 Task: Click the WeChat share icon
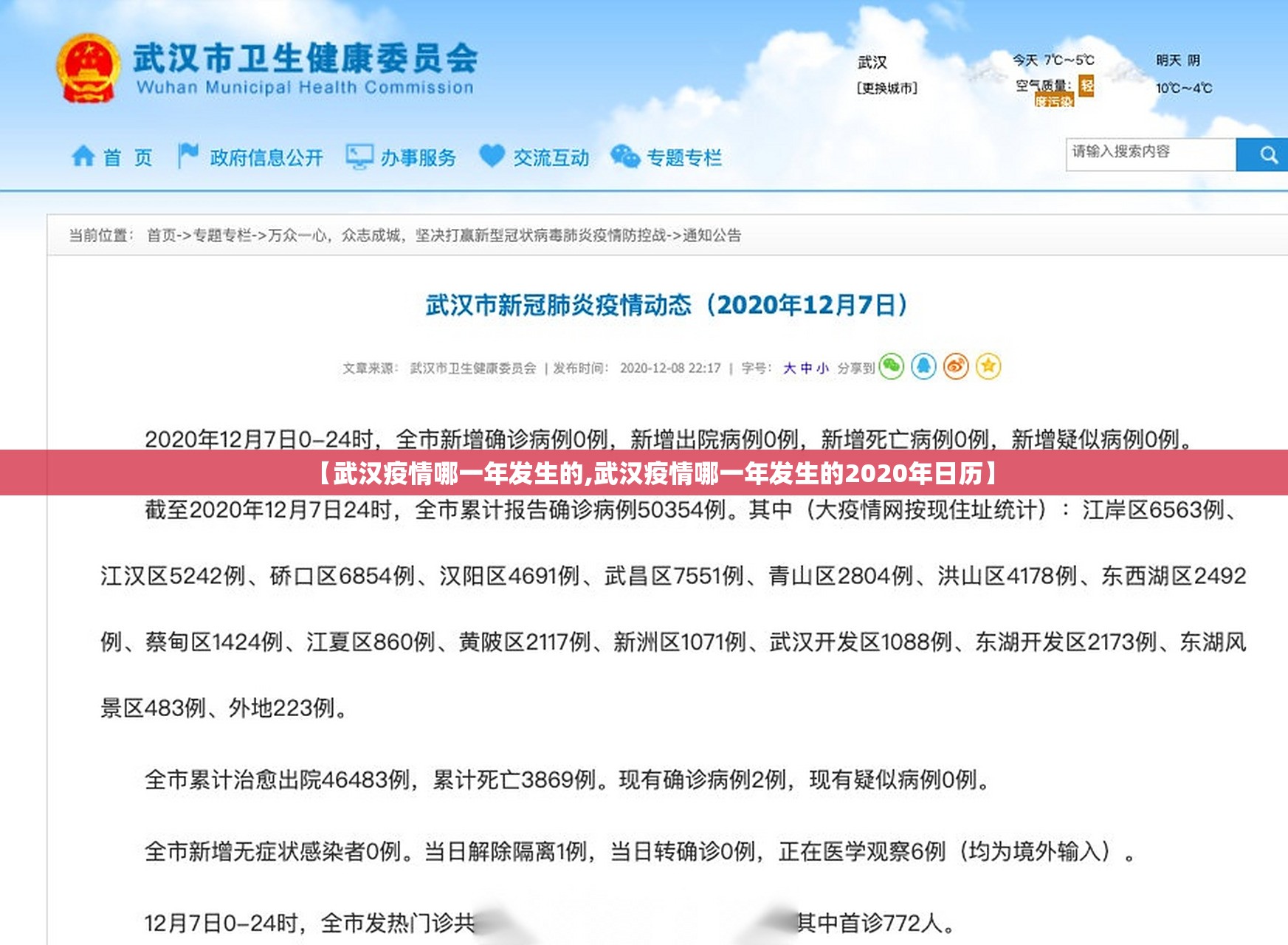[x=891, y=366]
